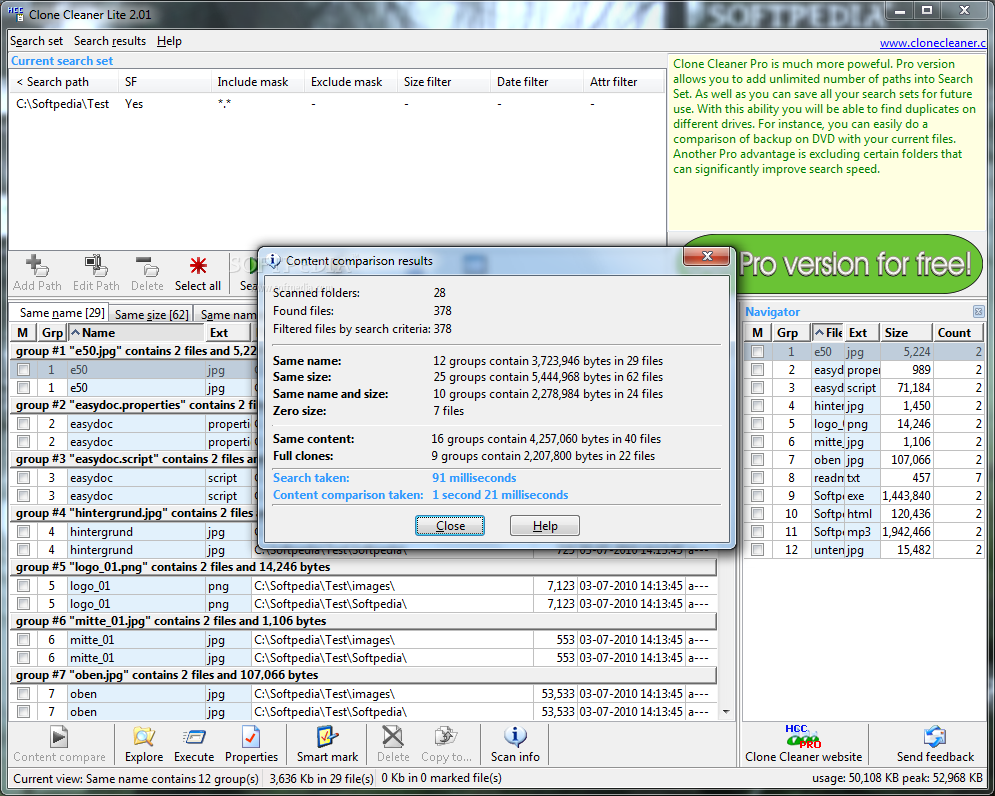Image resolution: width=995 pixels, height=796 pixels.
Task: Switch to Same size [62] tab
Action: pyautogui.click(x=152, y=315)
